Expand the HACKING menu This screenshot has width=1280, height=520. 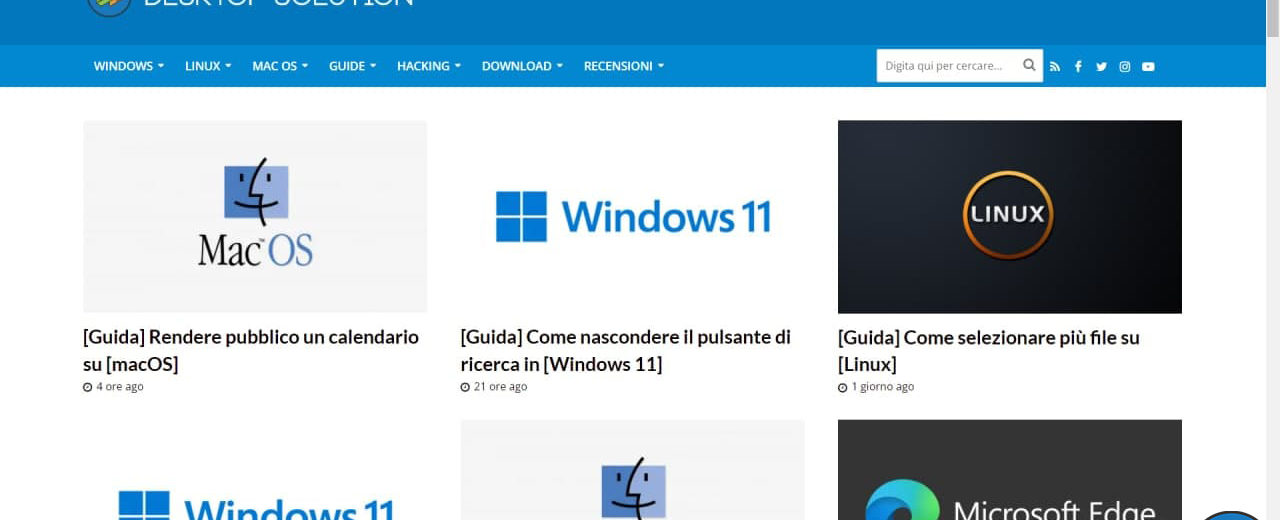(429, 66)
